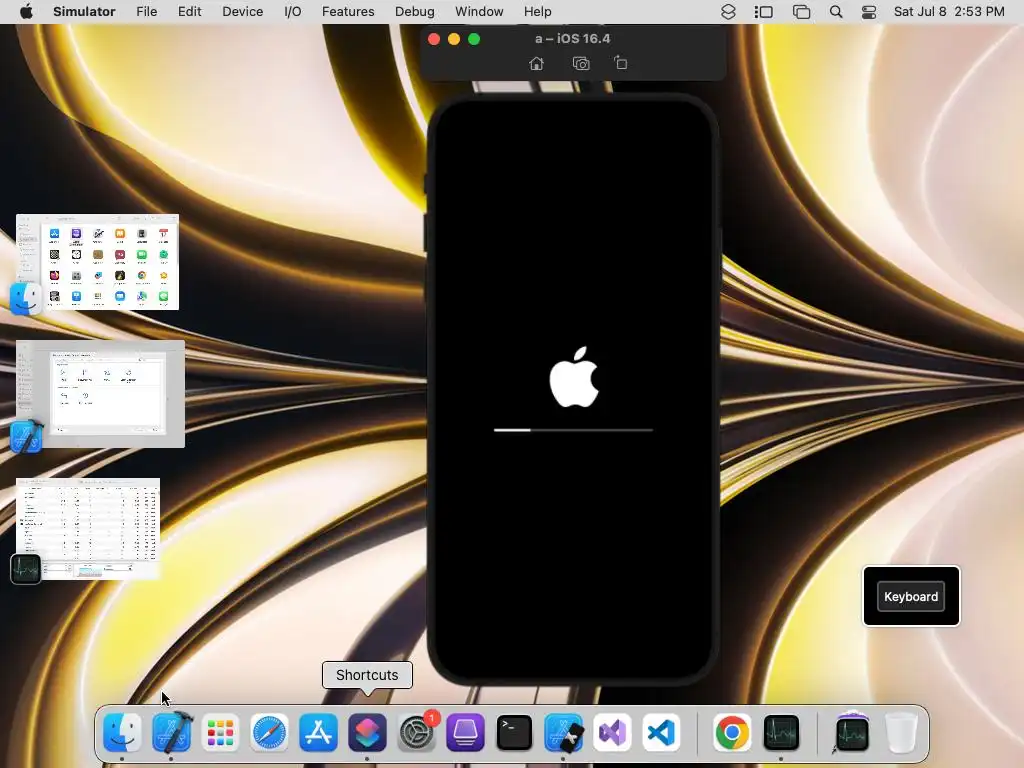Click the boot progress bar on the simulator
This screenshot has height=768, width=1024.
pos(573,430)
